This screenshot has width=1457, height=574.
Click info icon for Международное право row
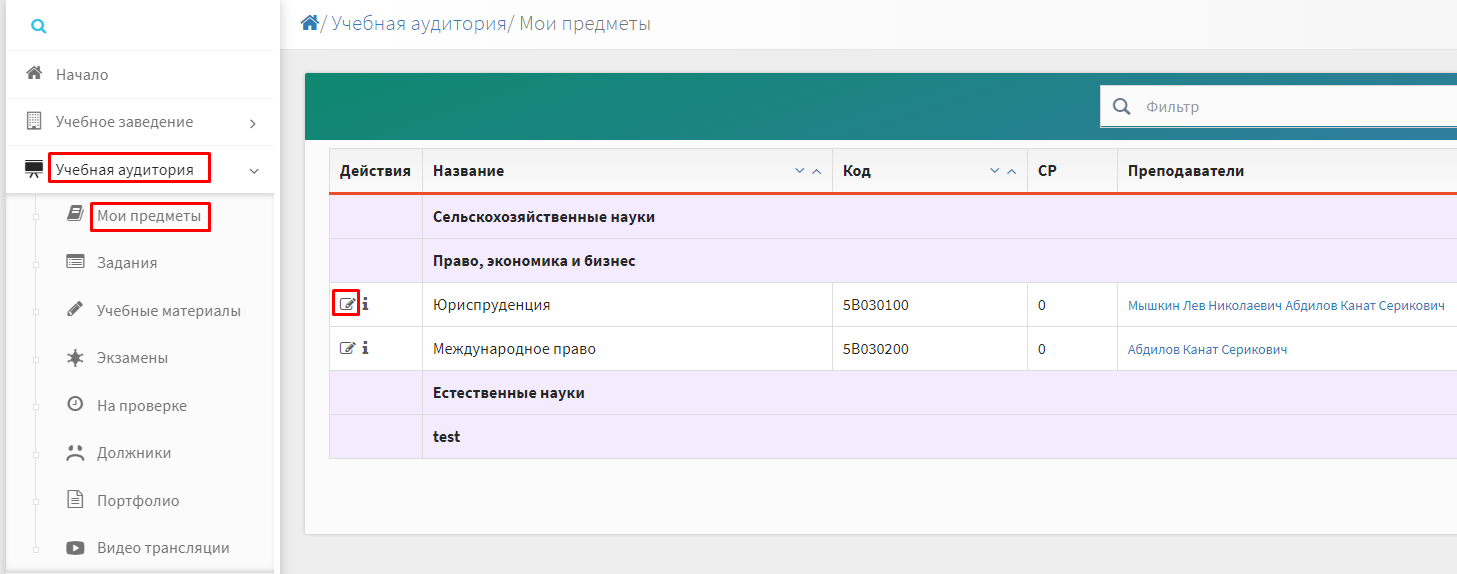[x=365, y=348]
